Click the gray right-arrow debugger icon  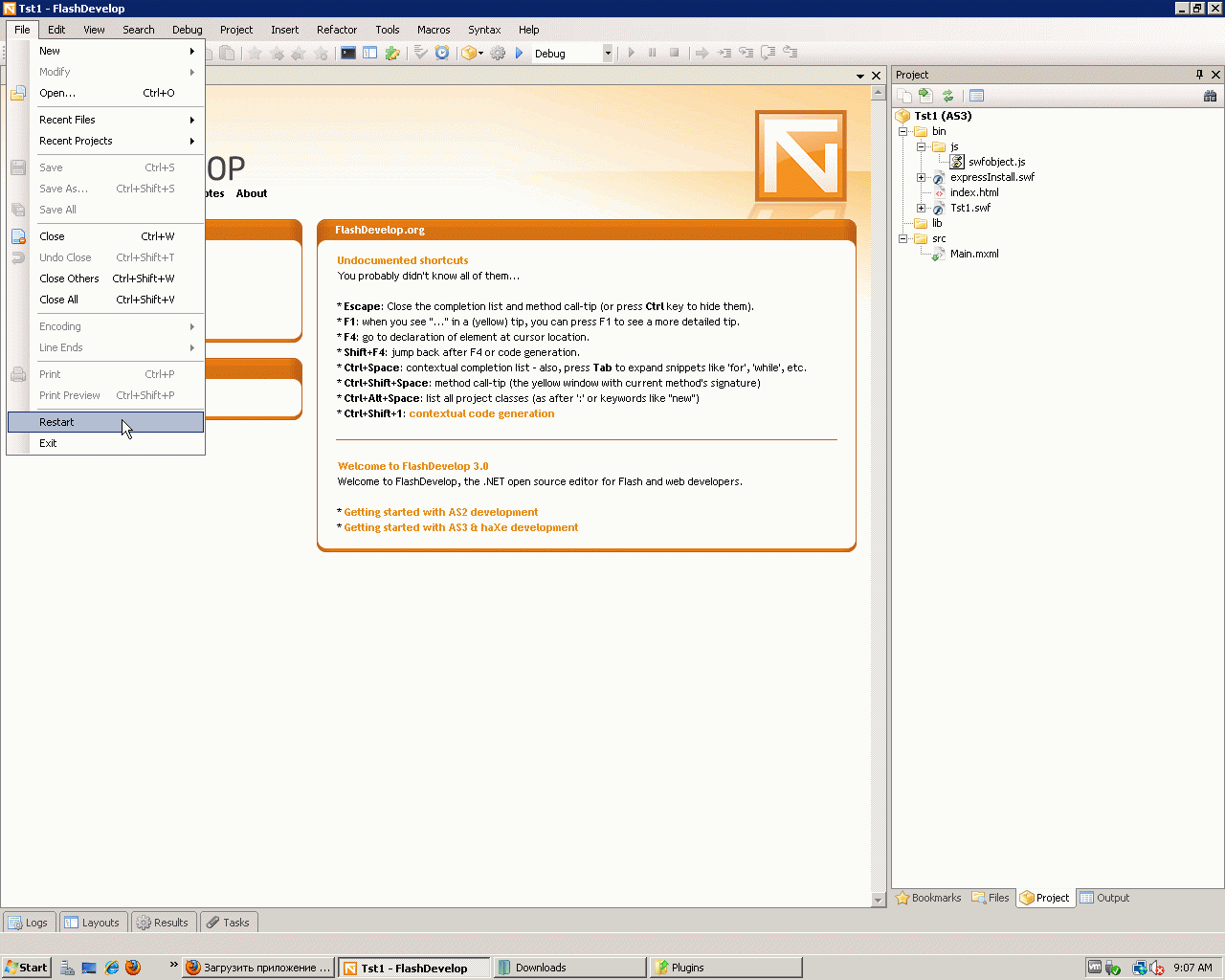click(702, 54)
